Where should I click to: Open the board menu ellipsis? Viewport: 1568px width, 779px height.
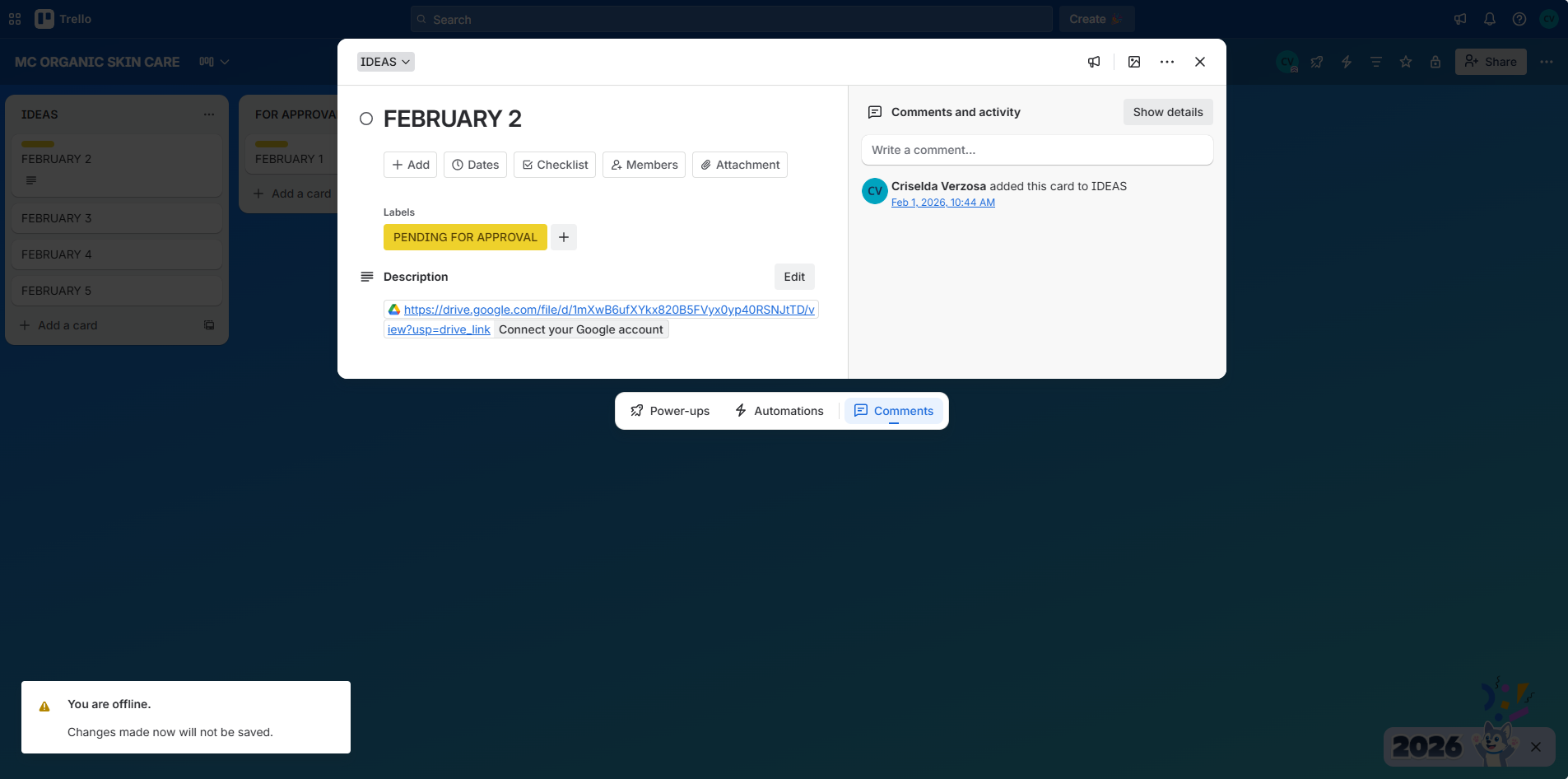click(x=1547, y=62)
